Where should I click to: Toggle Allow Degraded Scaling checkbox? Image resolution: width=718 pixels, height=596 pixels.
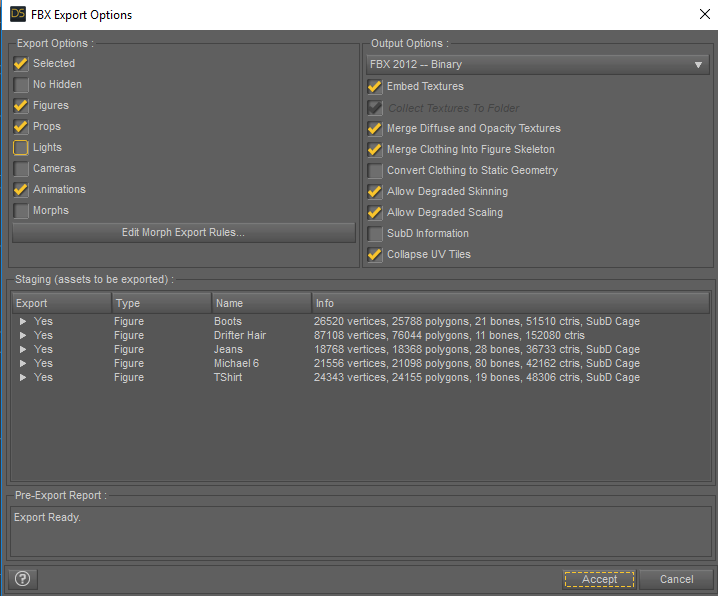[x=375, y=212]
